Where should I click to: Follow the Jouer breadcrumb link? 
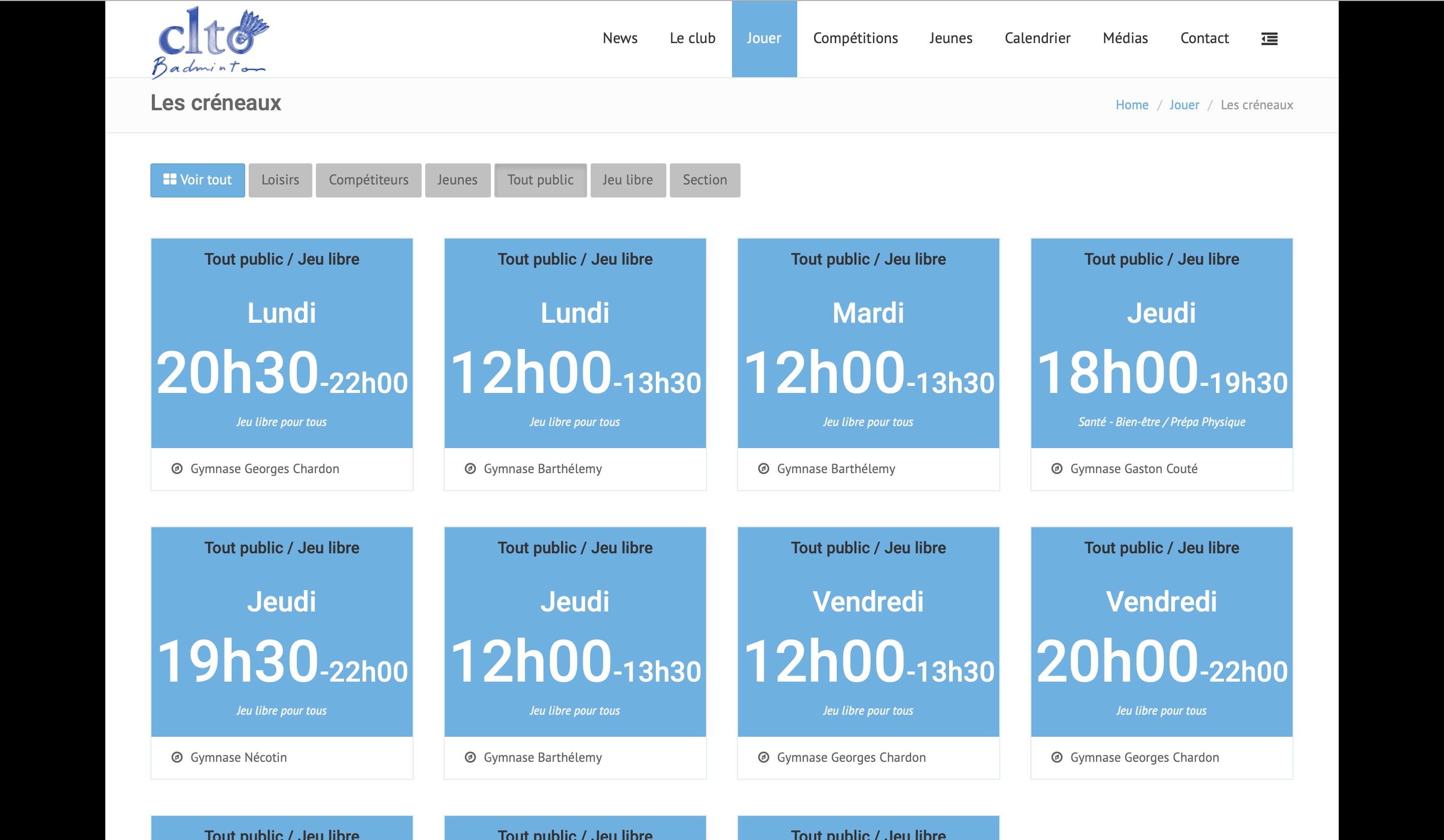(x=1184, y=105)
